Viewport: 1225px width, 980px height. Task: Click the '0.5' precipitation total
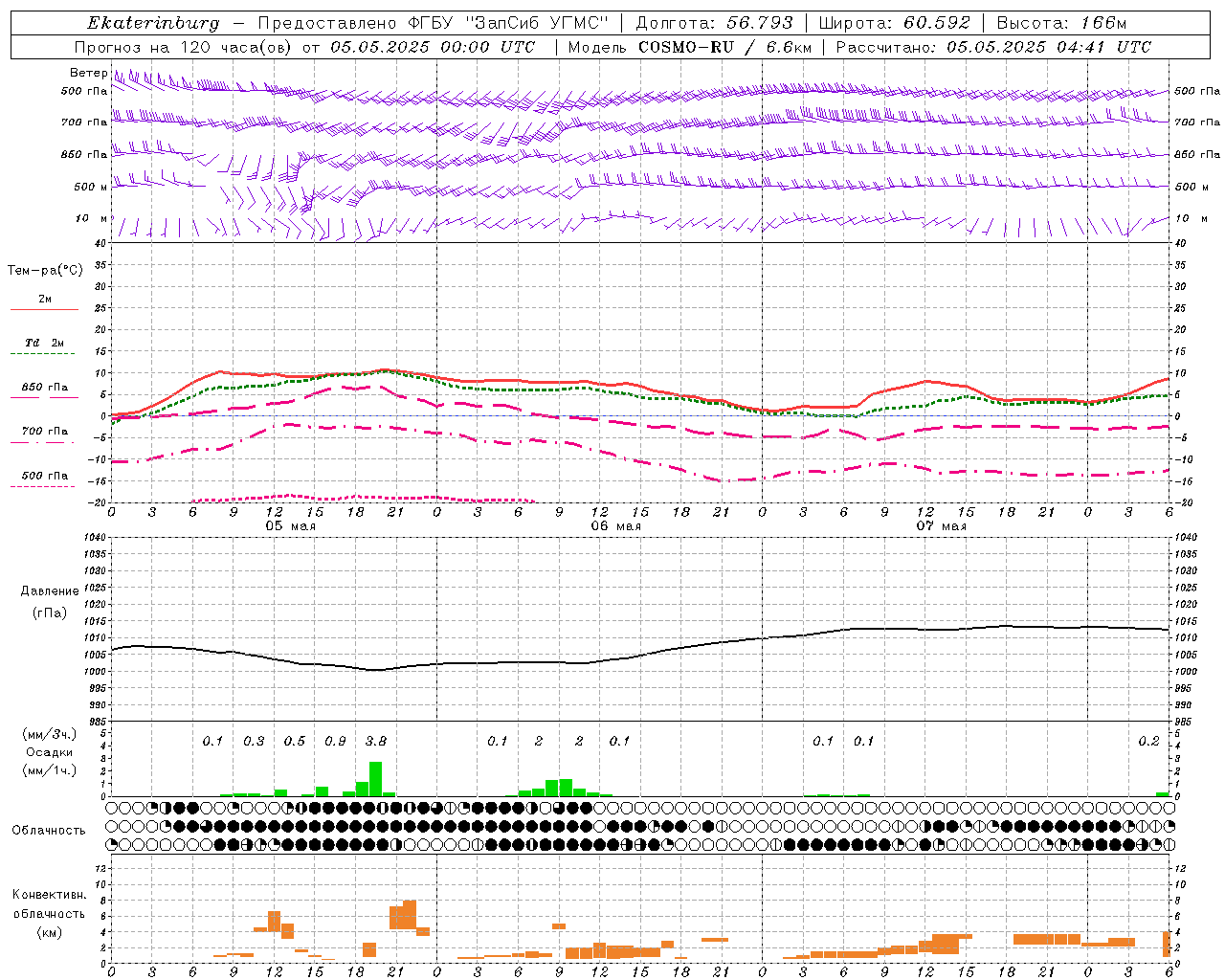pyautogui.click(x=295, y=742)
